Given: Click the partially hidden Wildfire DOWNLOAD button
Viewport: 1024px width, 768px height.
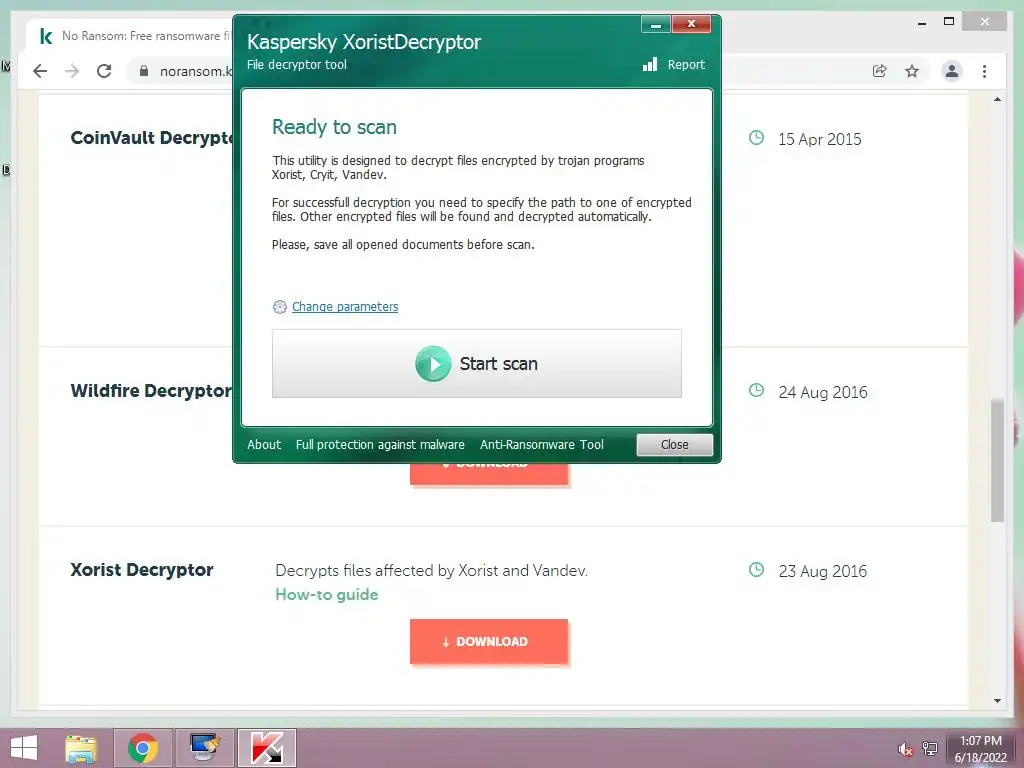Looking at the screenshot, I should click(489, 474).
